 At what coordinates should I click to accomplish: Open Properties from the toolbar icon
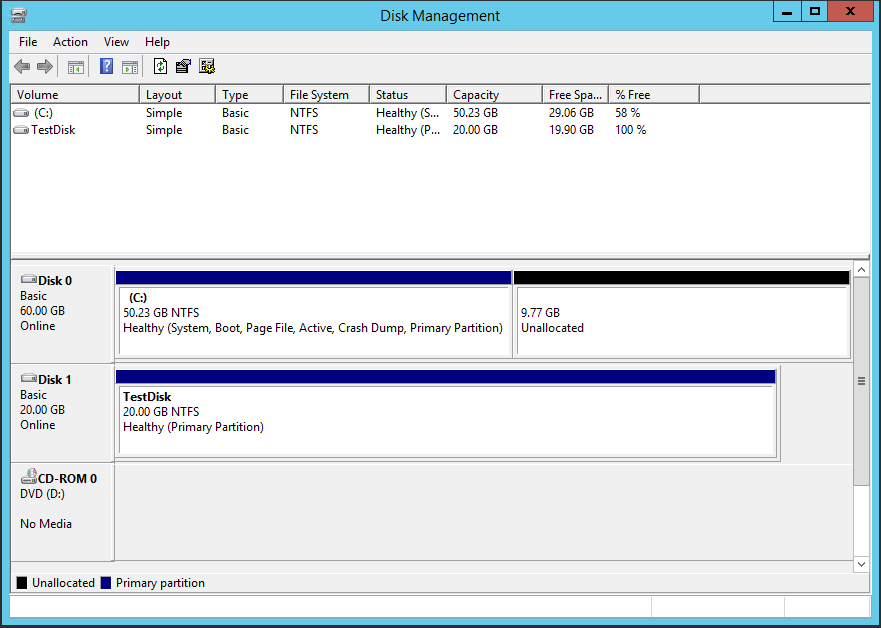pos(183,67)
